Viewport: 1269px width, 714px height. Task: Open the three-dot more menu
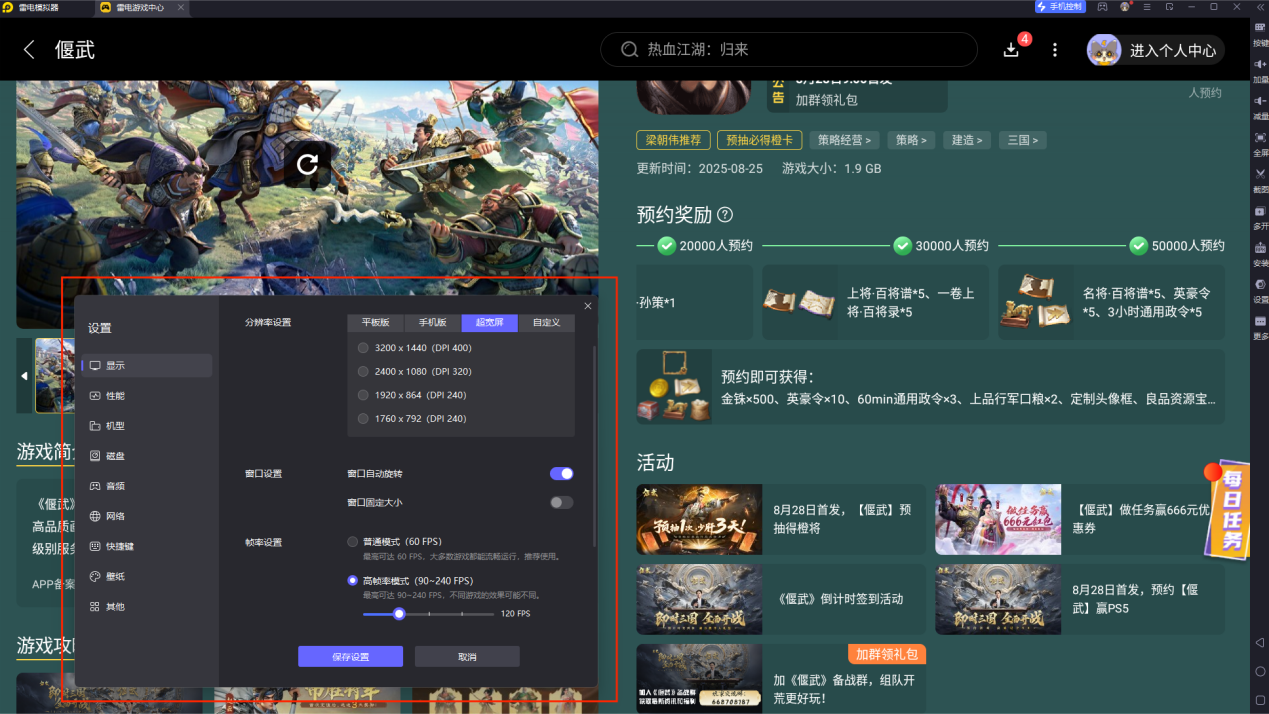[1054, 50]
